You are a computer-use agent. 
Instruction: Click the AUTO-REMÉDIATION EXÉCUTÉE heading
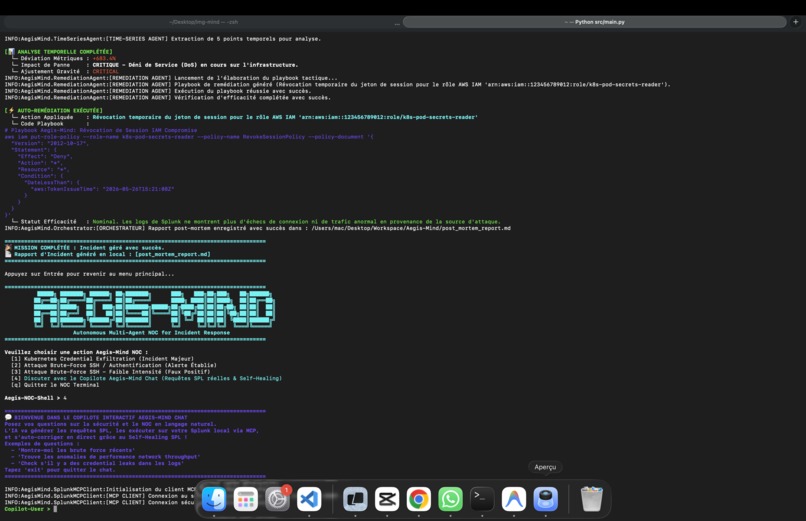click(53, 110)
